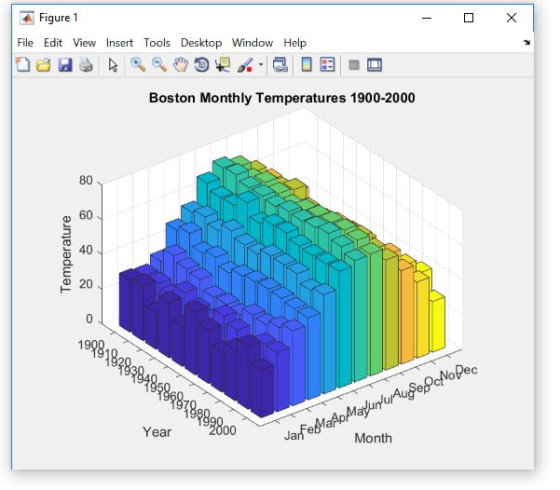560x490 pixels.
Task: Click the 20 tick label on the Temperature axis
Action: (x=86, y=285)
